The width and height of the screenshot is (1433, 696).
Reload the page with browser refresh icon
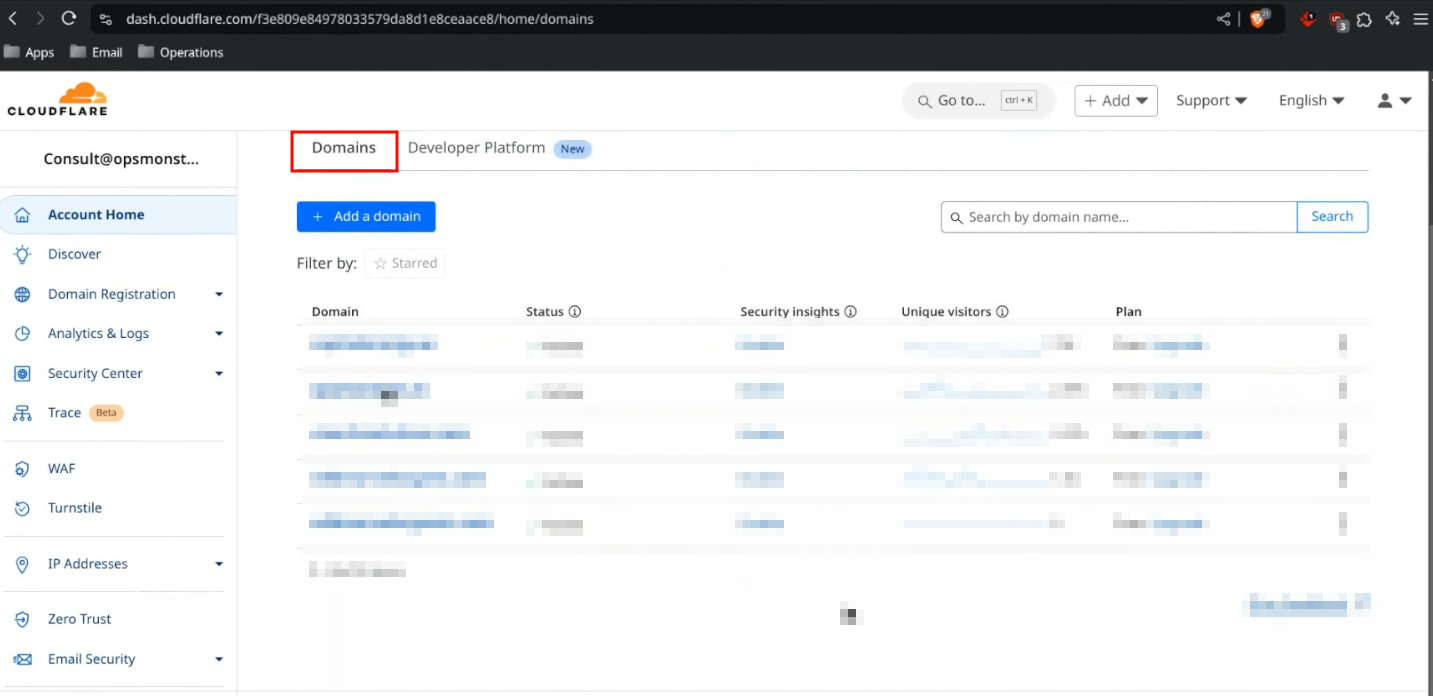point(69,18)
